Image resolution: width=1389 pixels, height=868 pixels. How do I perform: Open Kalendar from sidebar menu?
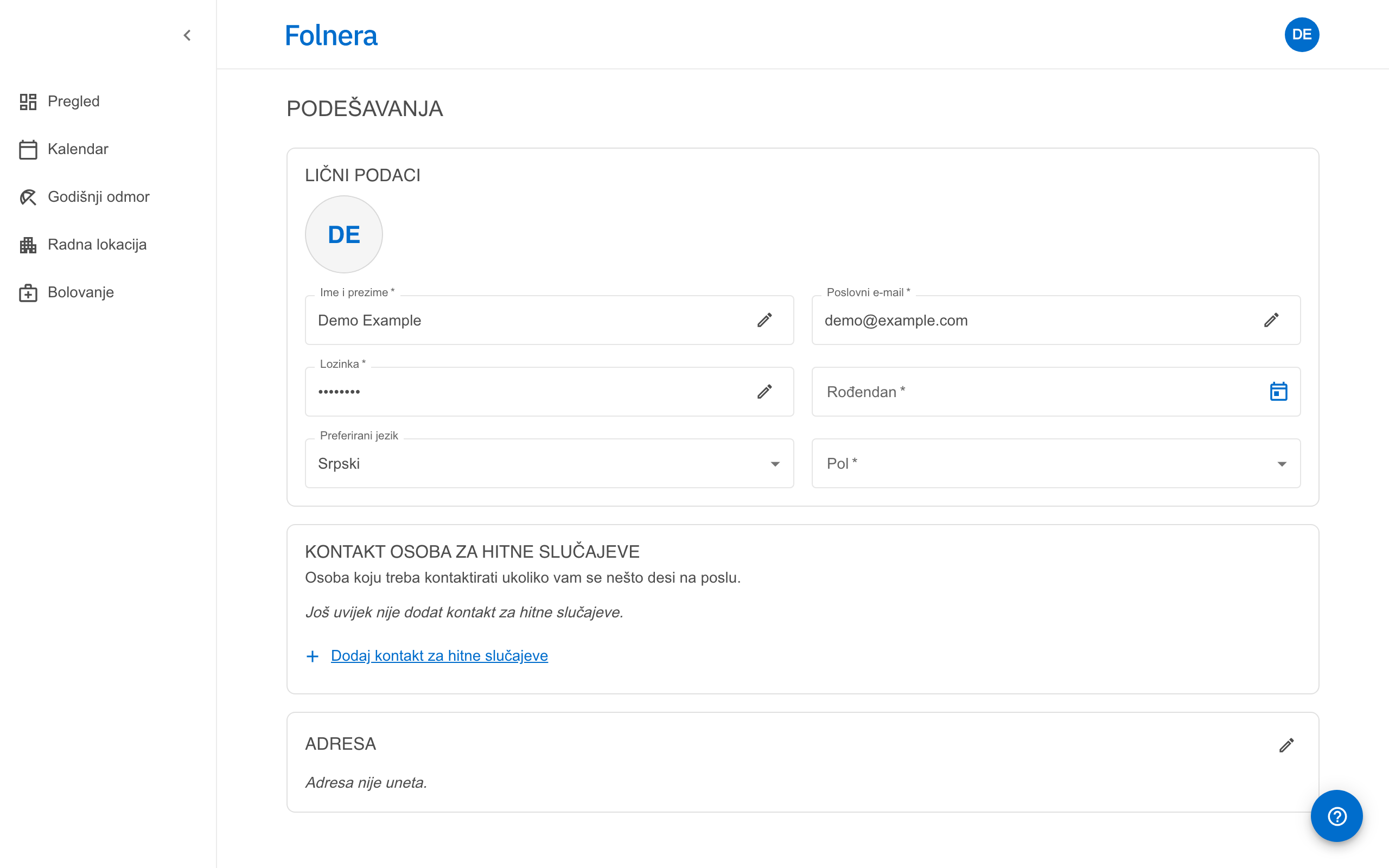(78, 149)
